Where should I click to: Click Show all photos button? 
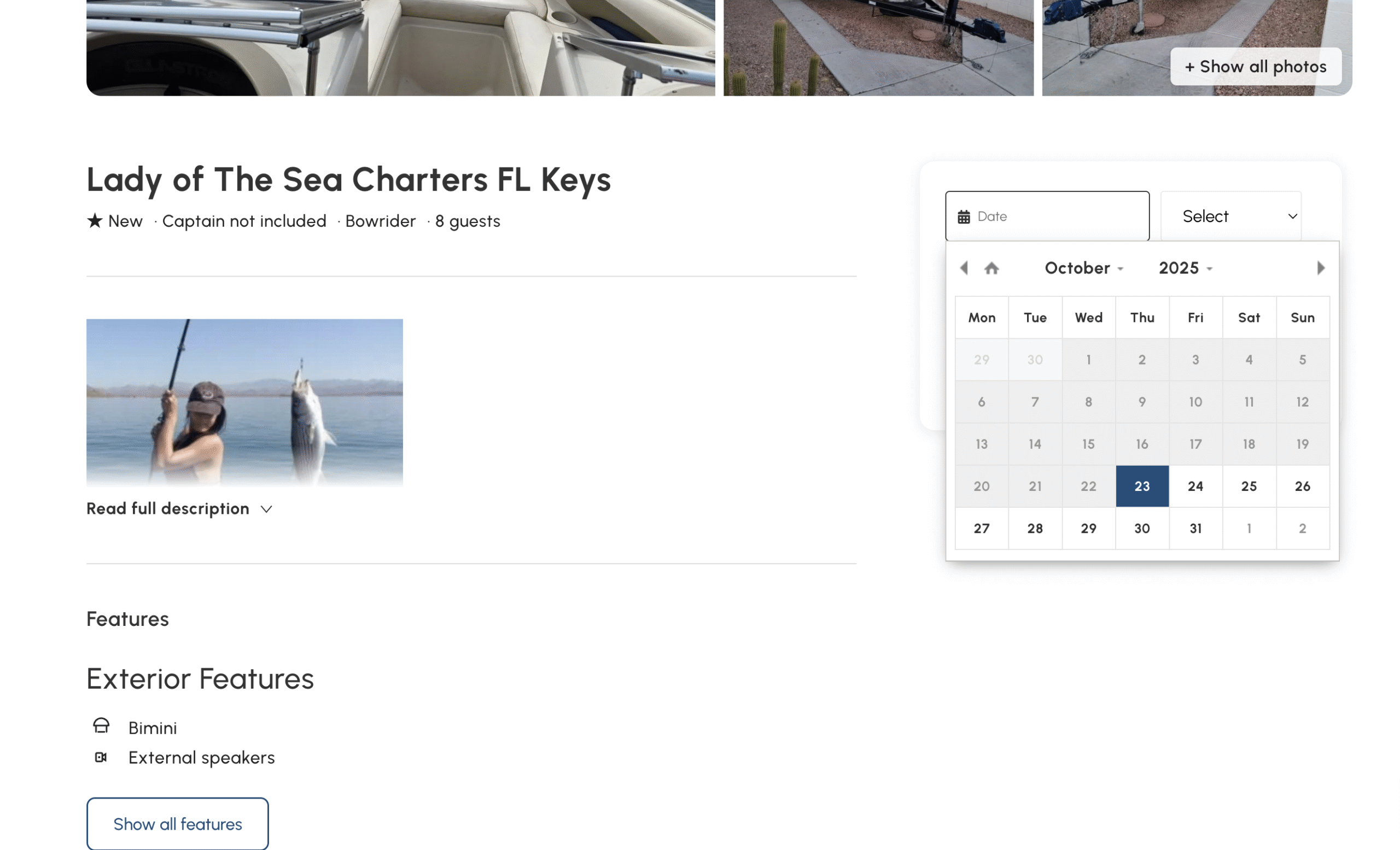[x=1256, y=67]
